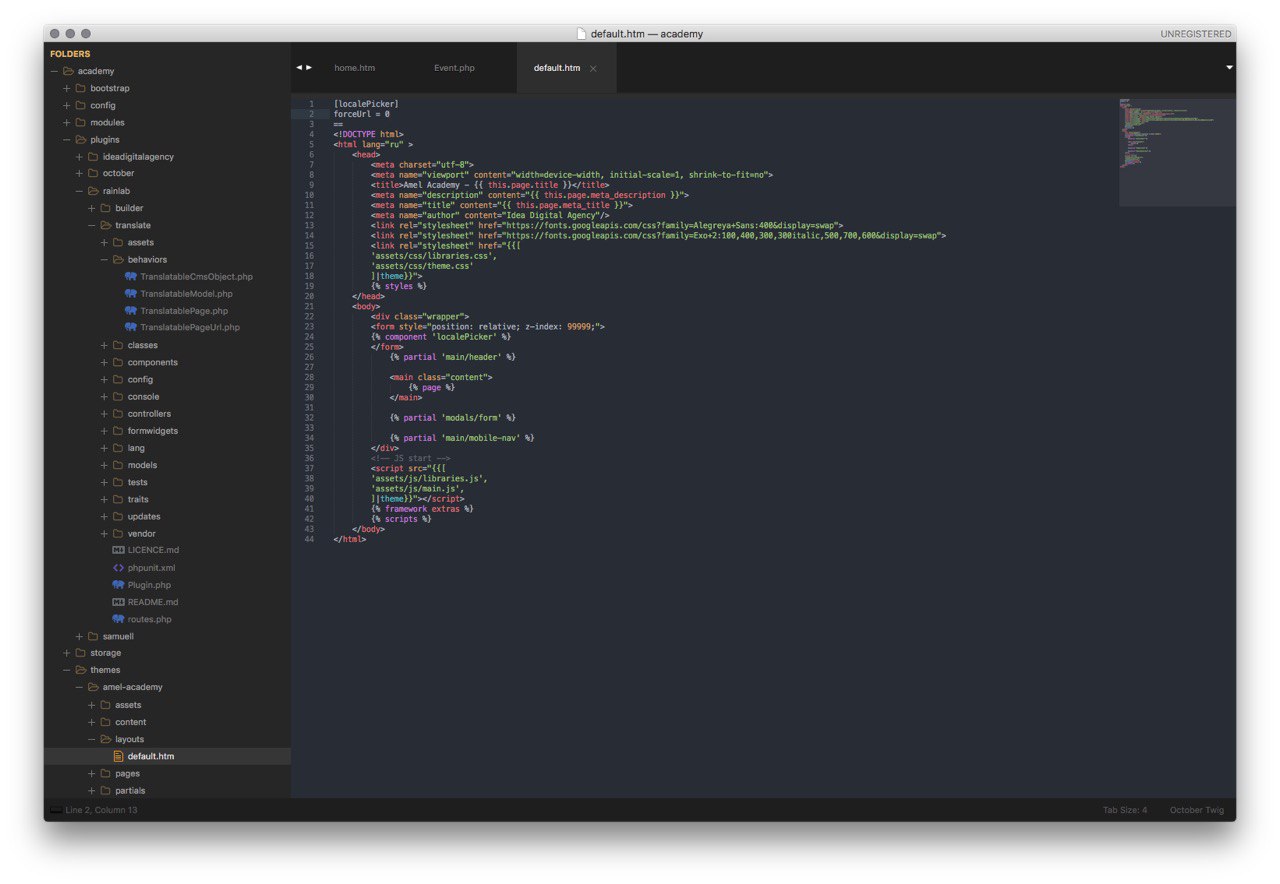The width and height of the screenshot is (1280, 884).
Task: Click the folder icon of academy root
Action: (x=68, y=71)
